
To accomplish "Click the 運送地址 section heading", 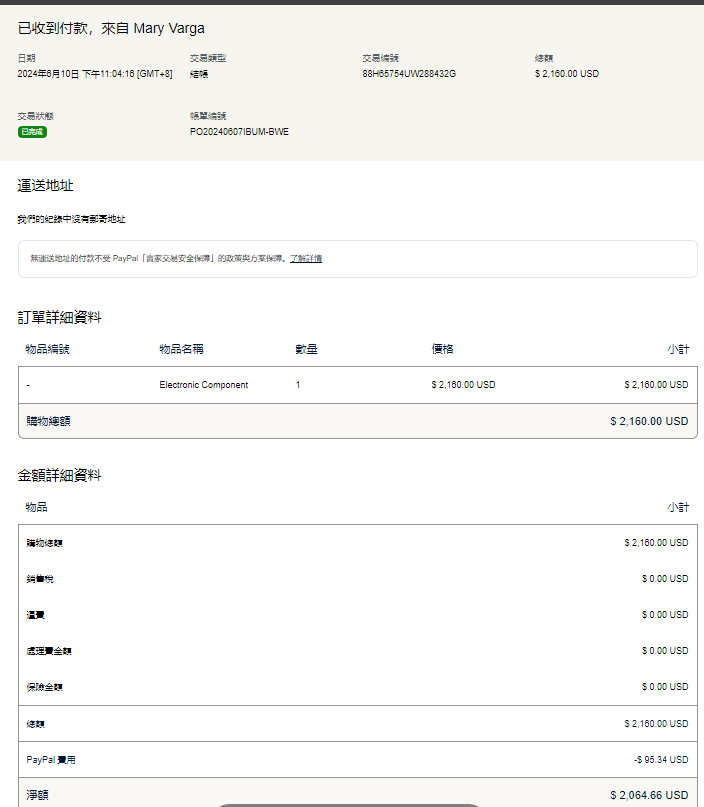I will pos(45,186).
